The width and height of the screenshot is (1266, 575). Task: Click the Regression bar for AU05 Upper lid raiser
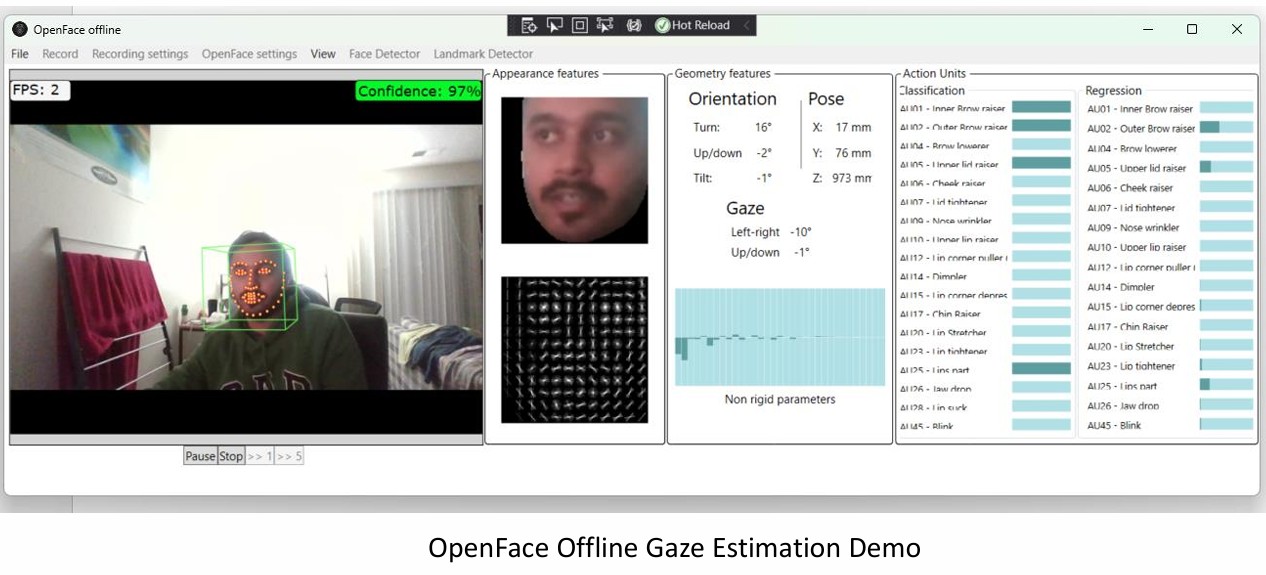[1226, 167]
